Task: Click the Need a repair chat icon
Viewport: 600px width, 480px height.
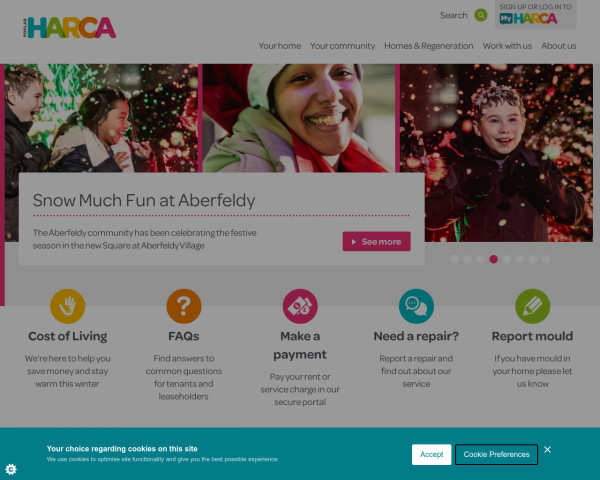Action: pyautogui.click(x=416, y=306)
